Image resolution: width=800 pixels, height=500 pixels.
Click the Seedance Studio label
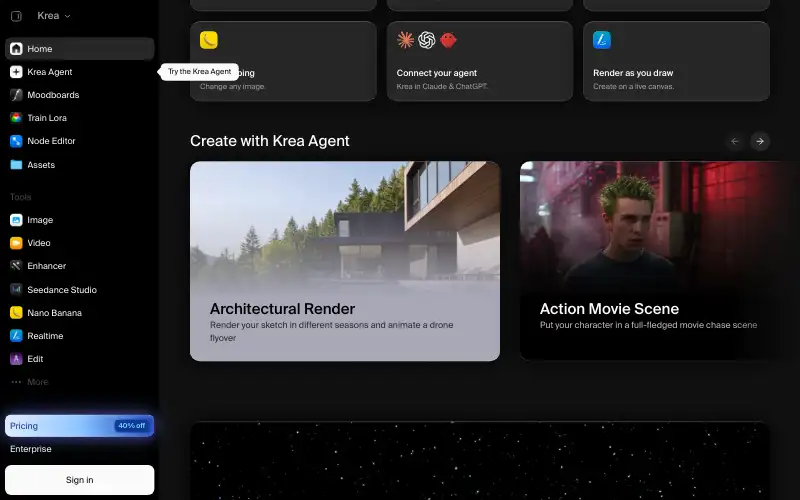coord(62,290)
